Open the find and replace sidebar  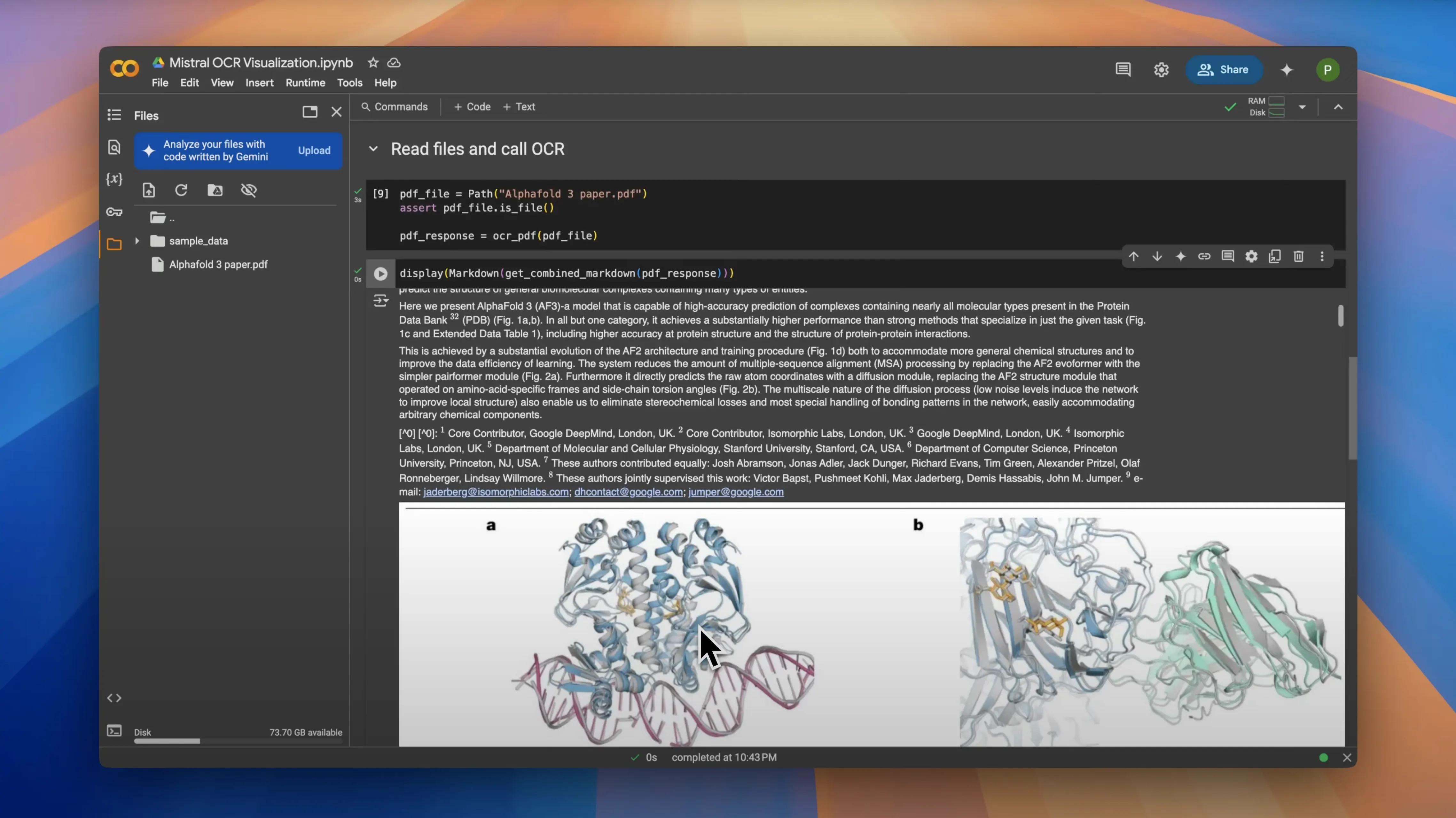pos(114,147)
